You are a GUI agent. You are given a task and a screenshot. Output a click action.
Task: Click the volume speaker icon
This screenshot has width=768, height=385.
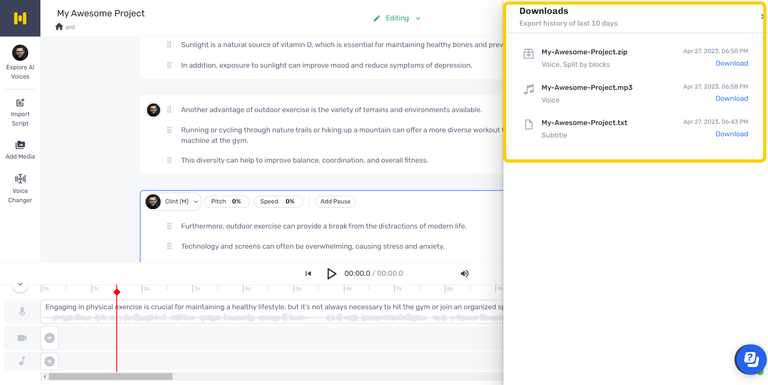(465, 273)
